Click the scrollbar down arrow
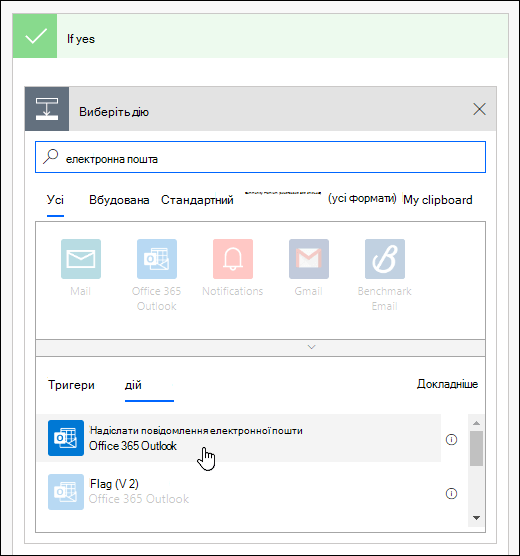520x556 pixels. click(476, 518)
